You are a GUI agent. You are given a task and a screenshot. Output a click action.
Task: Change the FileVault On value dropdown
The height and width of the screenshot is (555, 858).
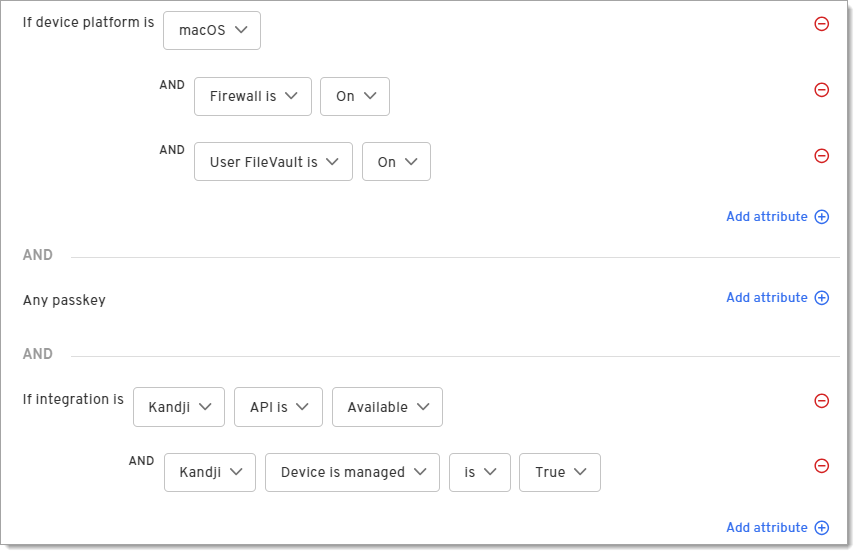coord(396,162)
